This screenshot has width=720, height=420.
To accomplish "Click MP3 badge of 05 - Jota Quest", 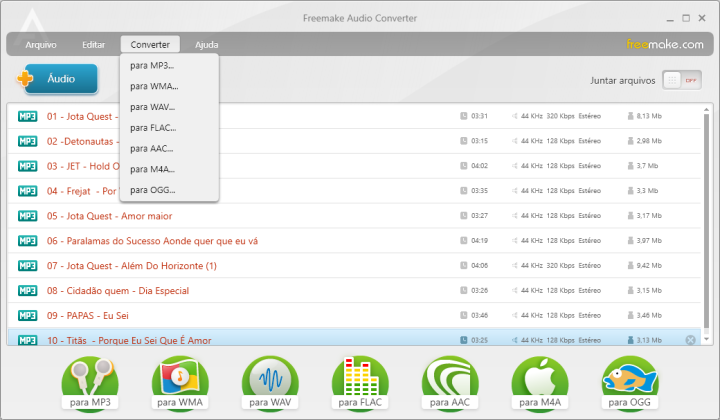I will [x=28, y=216].
